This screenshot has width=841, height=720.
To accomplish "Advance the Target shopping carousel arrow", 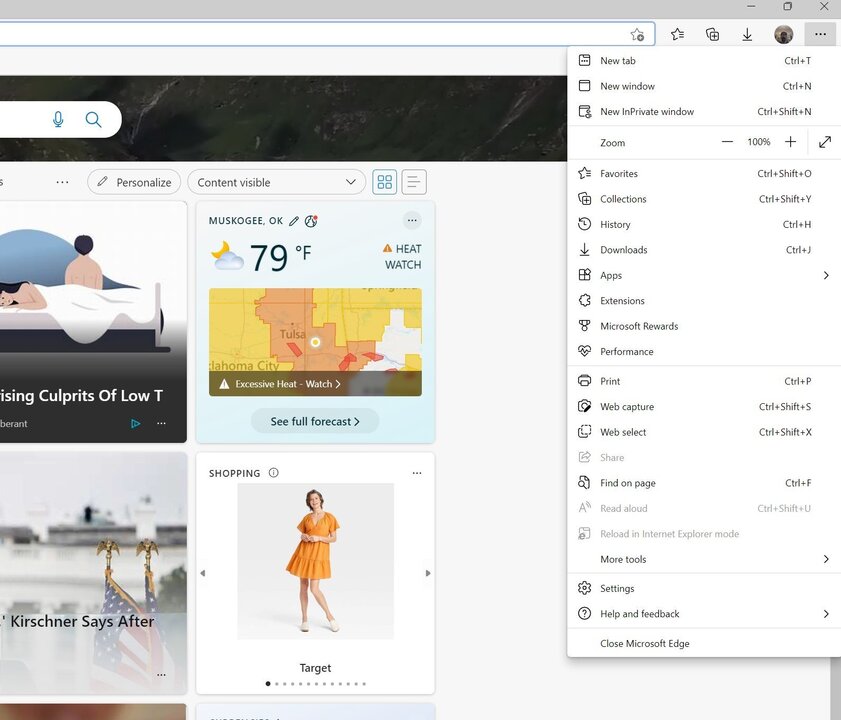I will (428, 573).
